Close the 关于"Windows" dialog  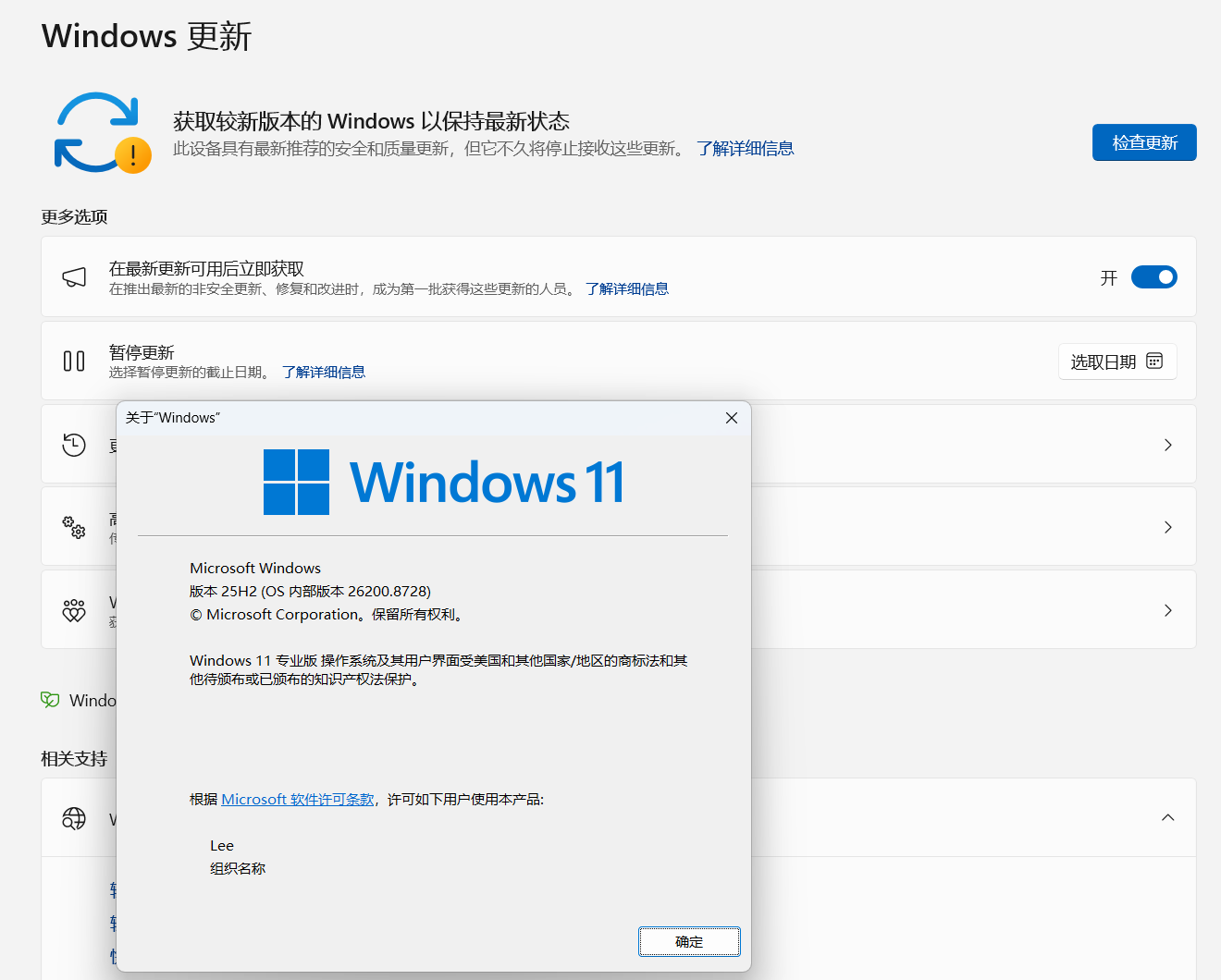pos(732,418)
